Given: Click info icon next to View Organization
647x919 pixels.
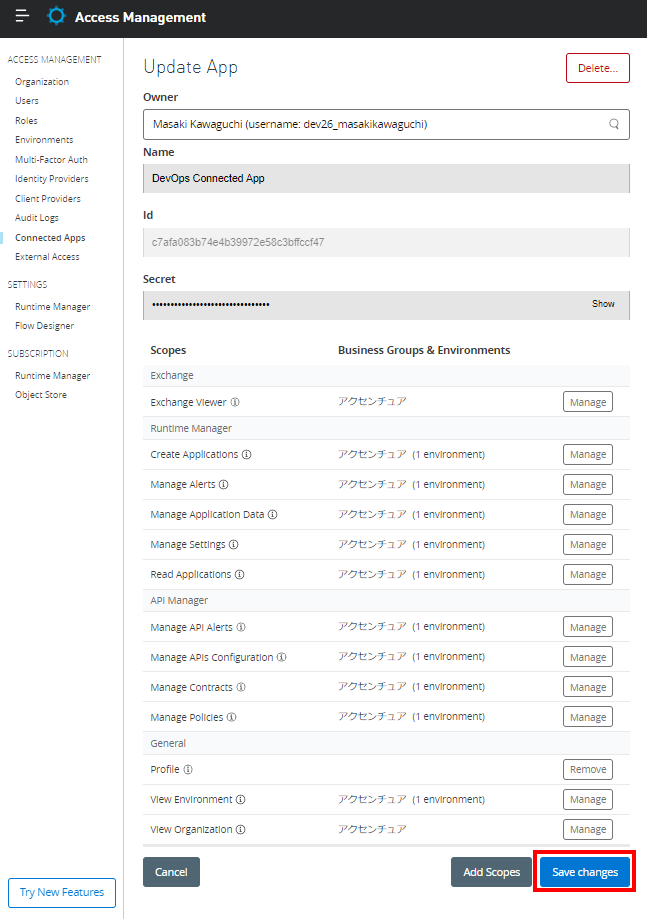Looking at the screenshot, I should 241,829.
